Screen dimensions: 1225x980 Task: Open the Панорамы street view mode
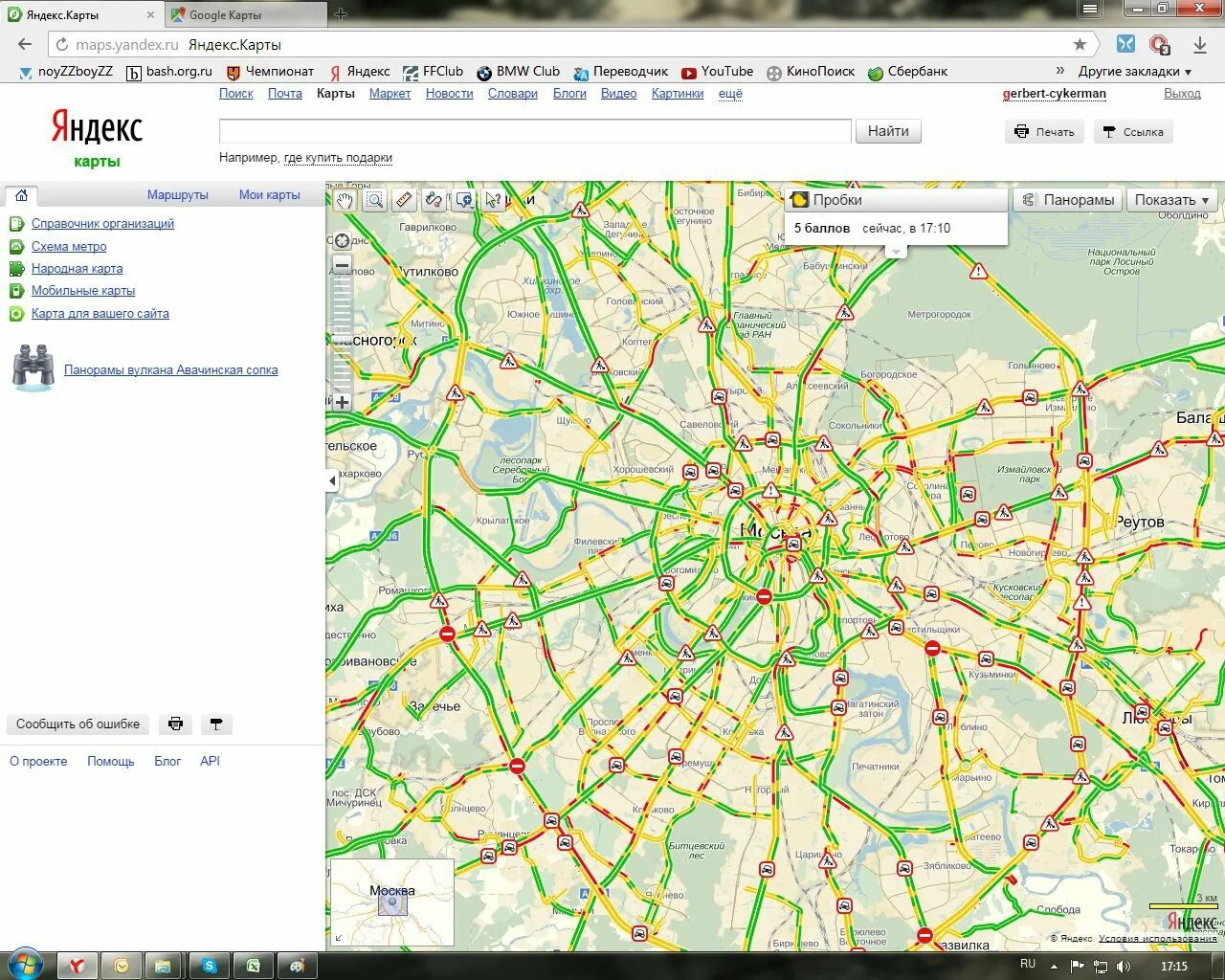tap(1068, 200)
